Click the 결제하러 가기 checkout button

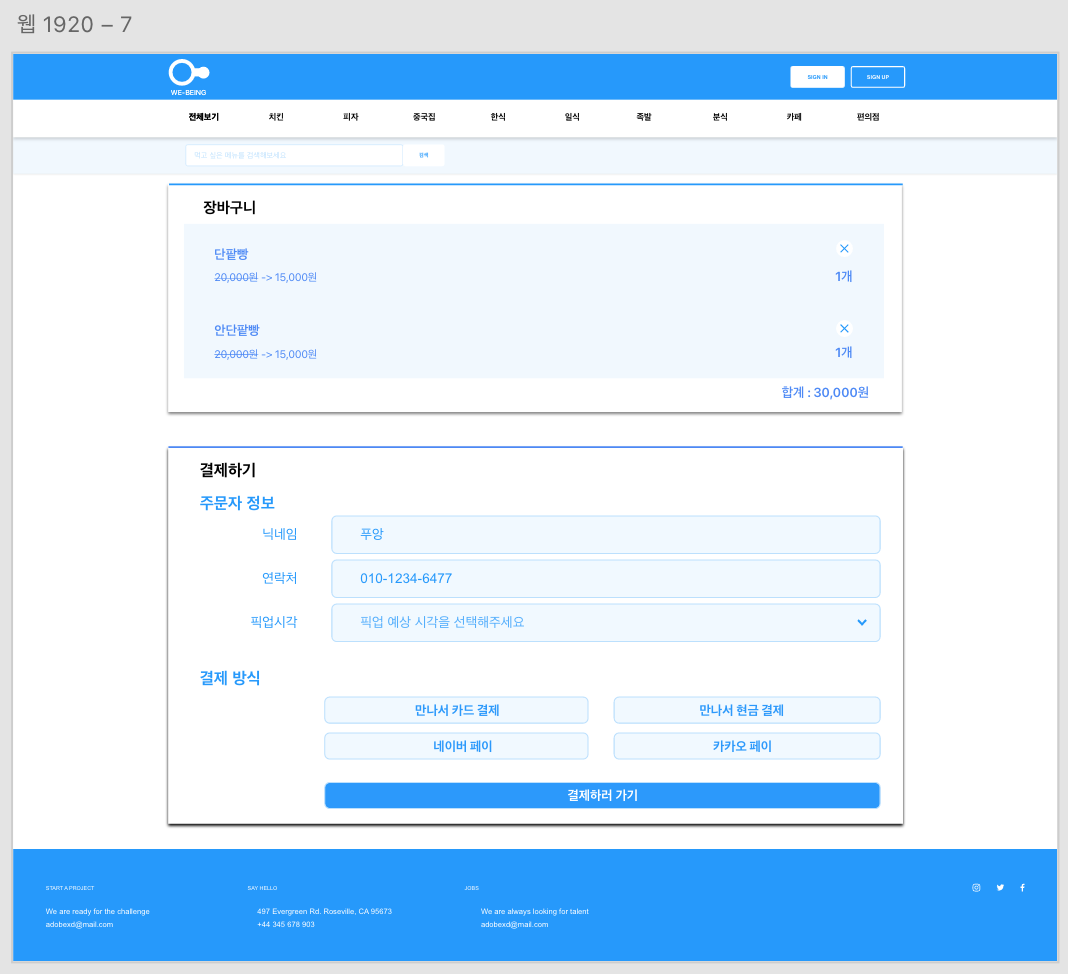pos(601,795)
